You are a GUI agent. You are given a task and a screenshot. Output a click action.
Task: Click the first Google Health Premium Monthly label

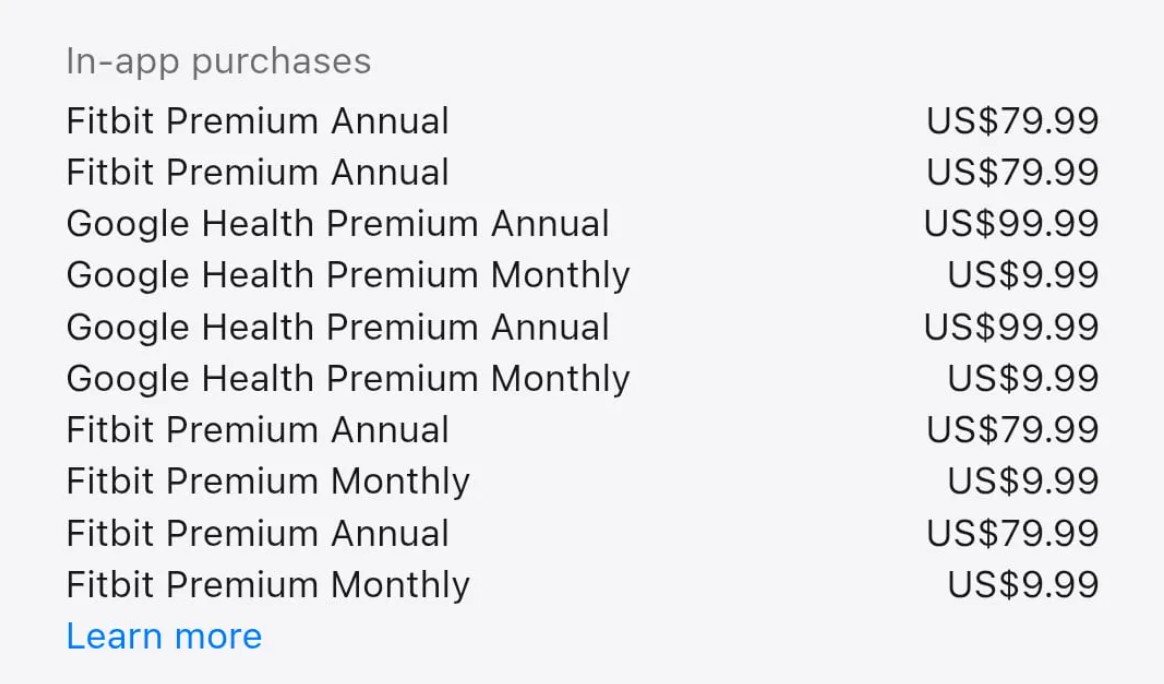347,275
